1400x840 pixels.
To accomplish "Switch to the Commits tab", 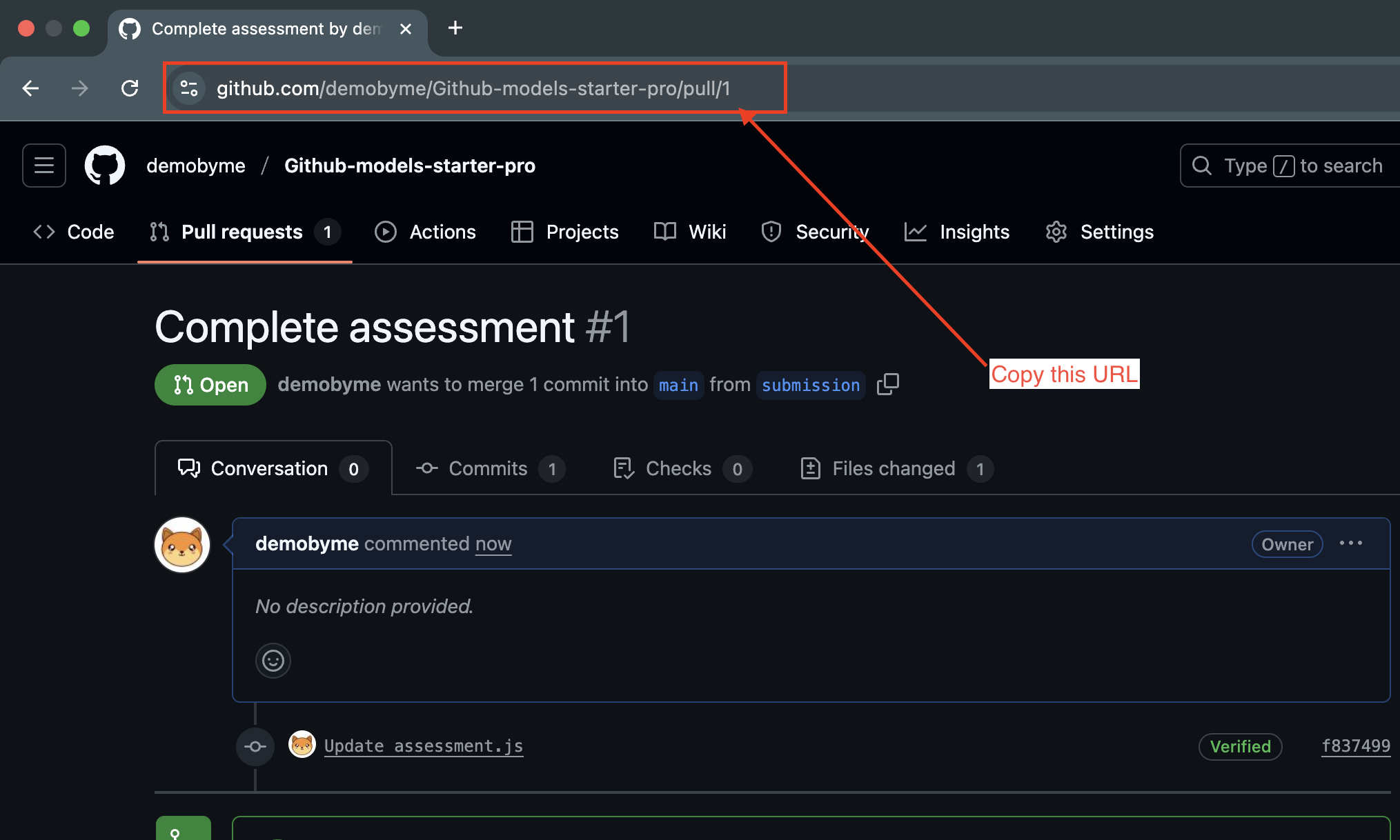I will (491, 468).
